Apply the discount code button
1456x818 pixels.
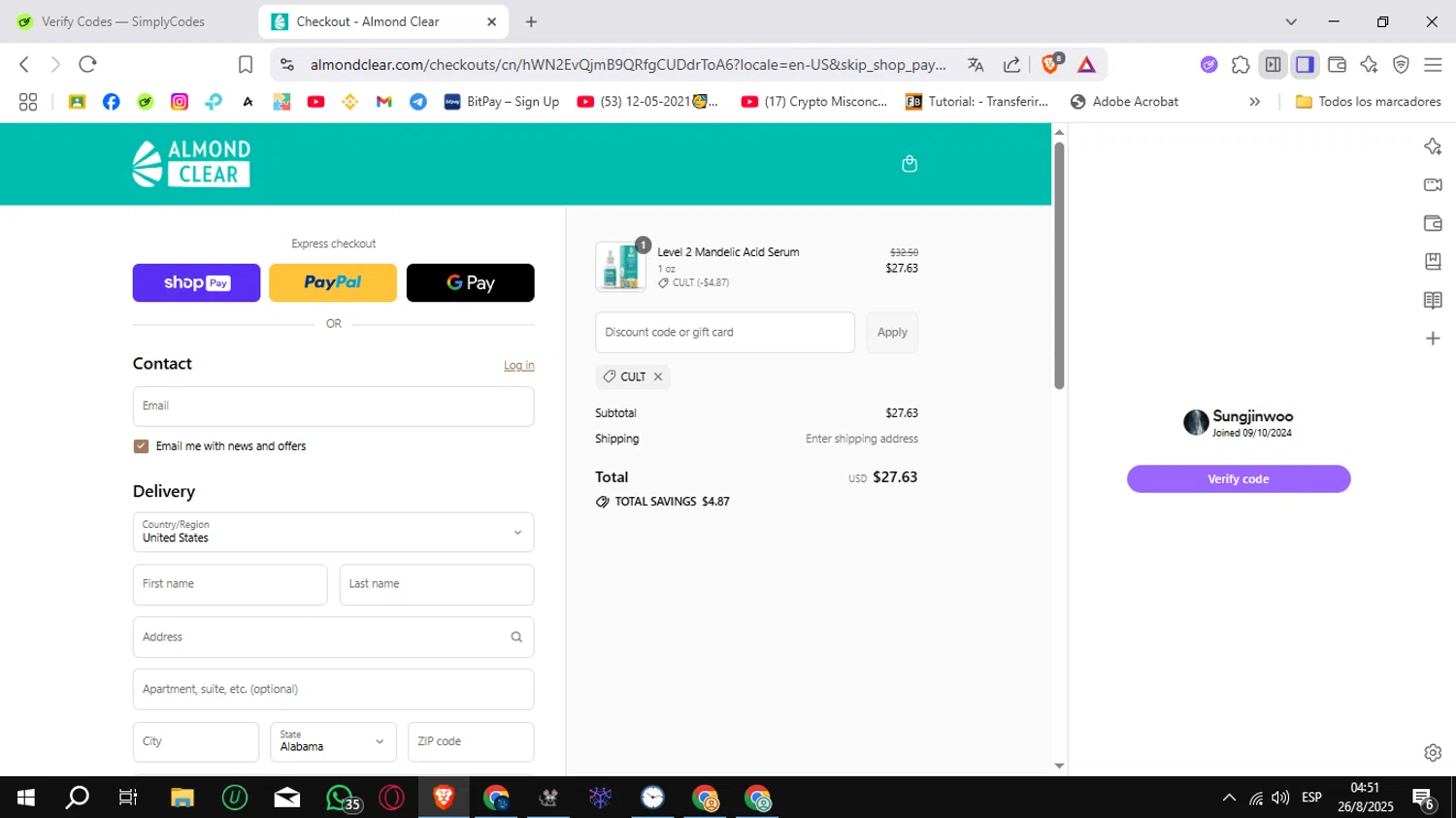[x=892, y=333]
